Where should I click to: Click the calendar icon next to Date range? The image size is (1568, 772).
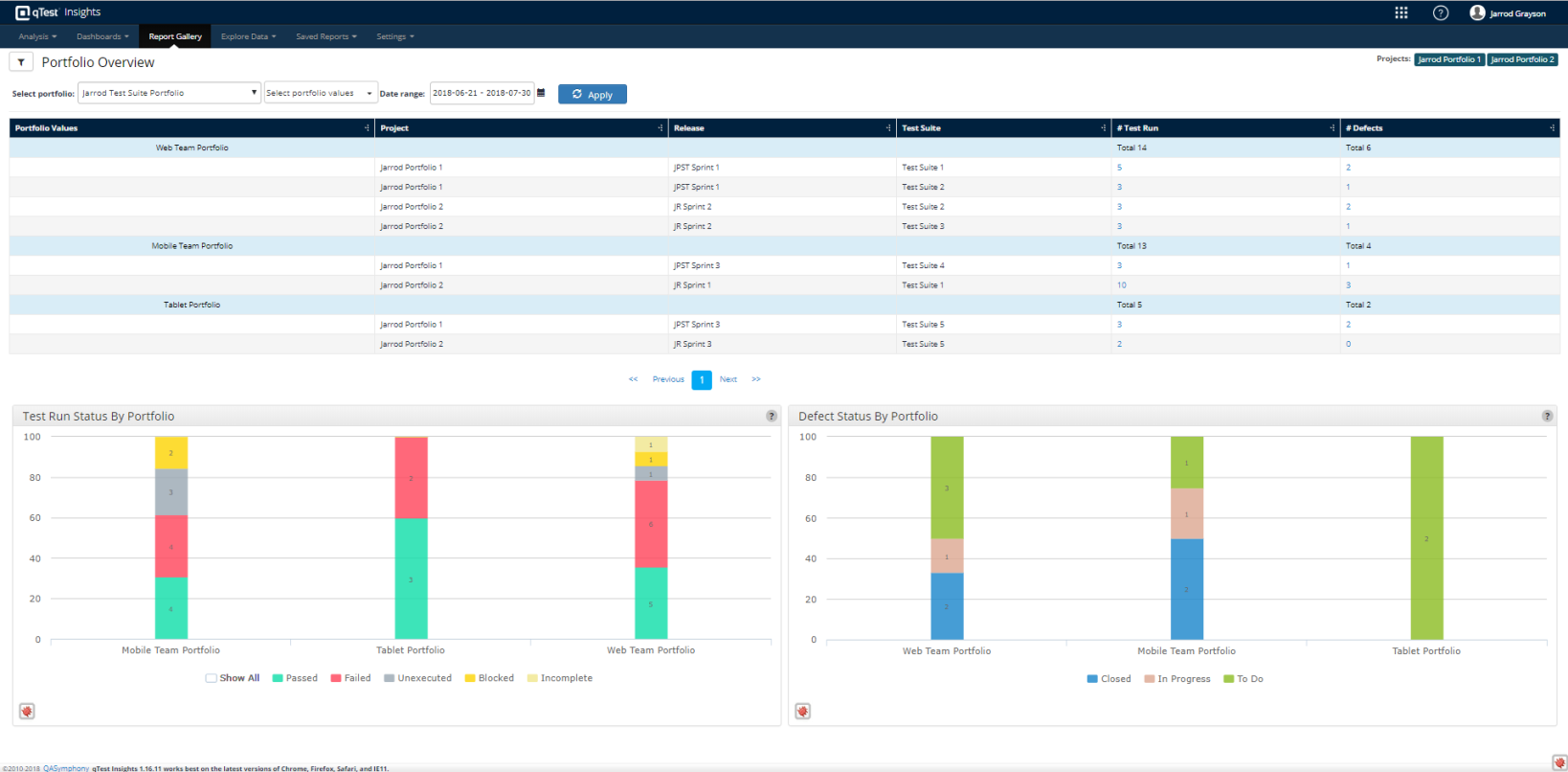541,93
